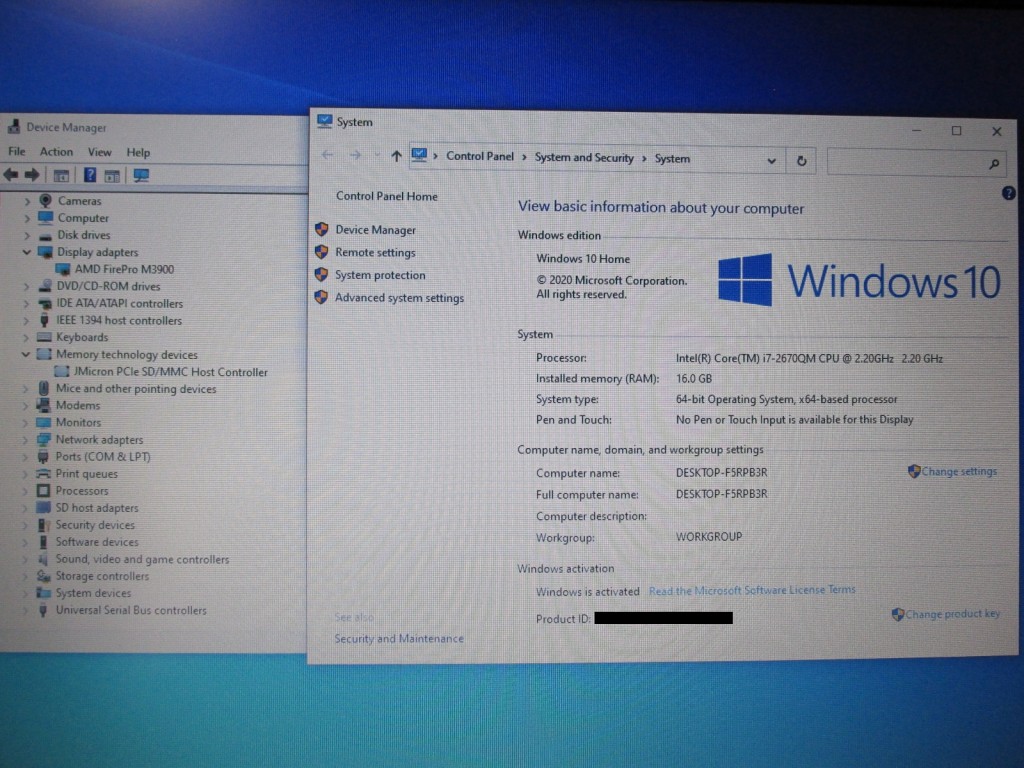Click the search magnifier icon in System window
The width and height of the screenshot is (1024, 768).
[x=993, y=163]
